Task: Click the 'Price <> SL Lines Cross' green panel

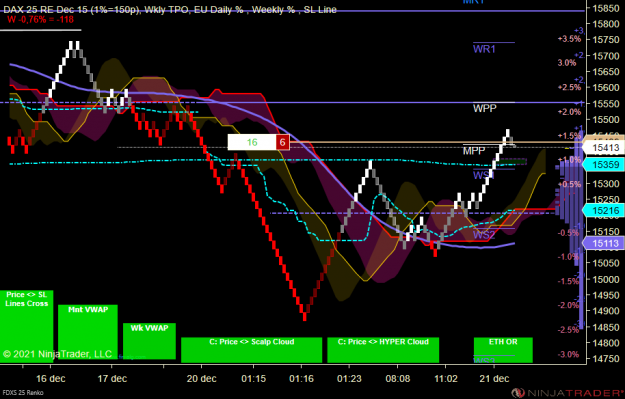Action: (26, 326)
